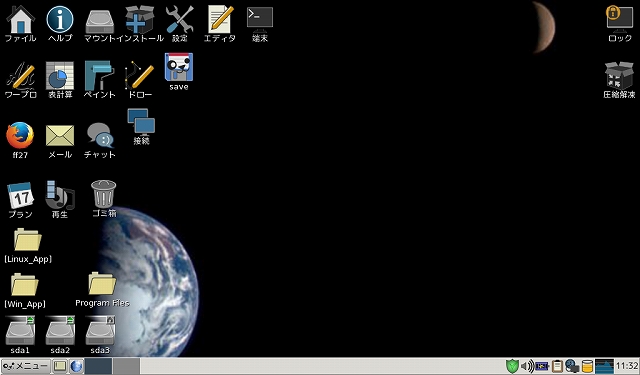The image size is (640, 375).
Task: Open the メニュー start menu button
Action: [25, 366]
